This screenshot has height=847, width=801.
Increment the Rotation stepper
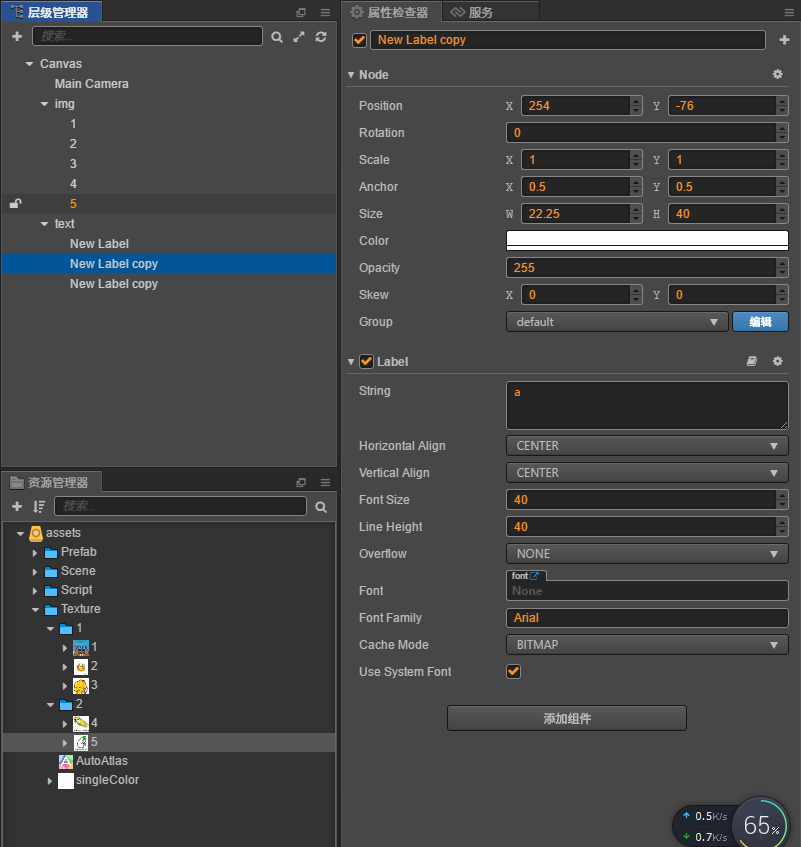tap(782, 128)
